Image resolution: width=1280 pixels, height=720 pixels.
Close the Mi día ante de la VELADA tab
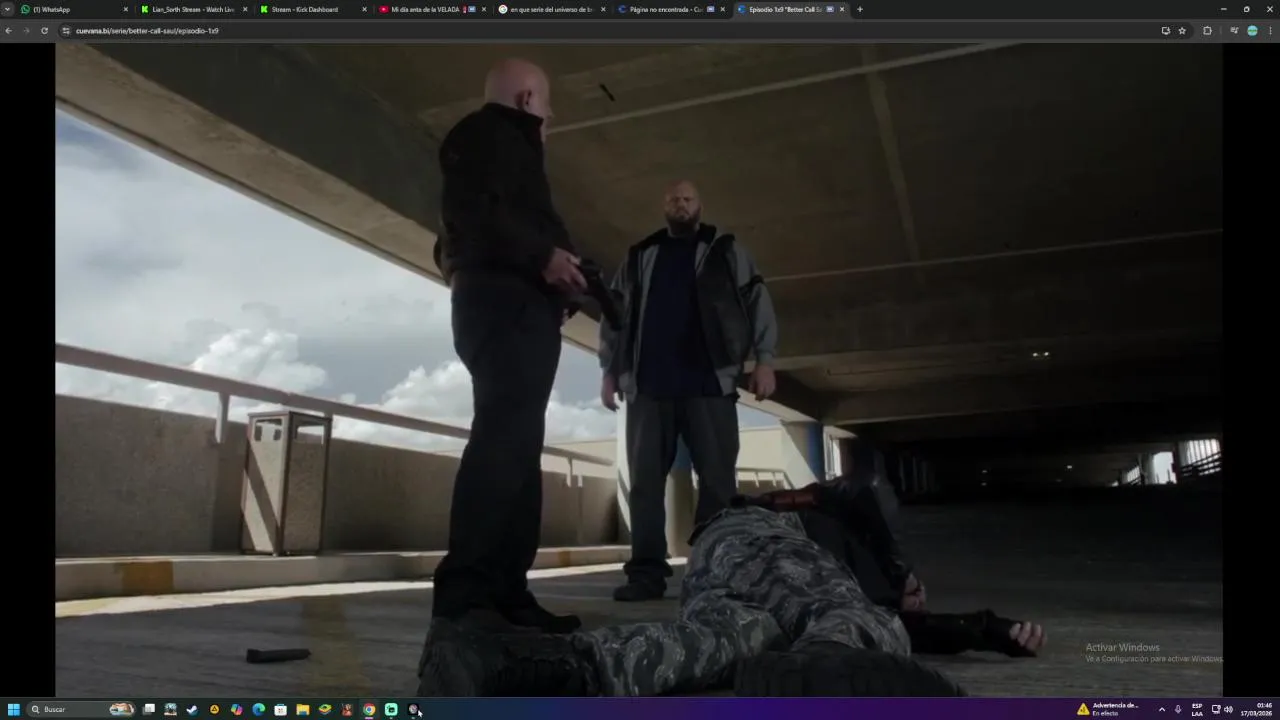tap(484, 9)
